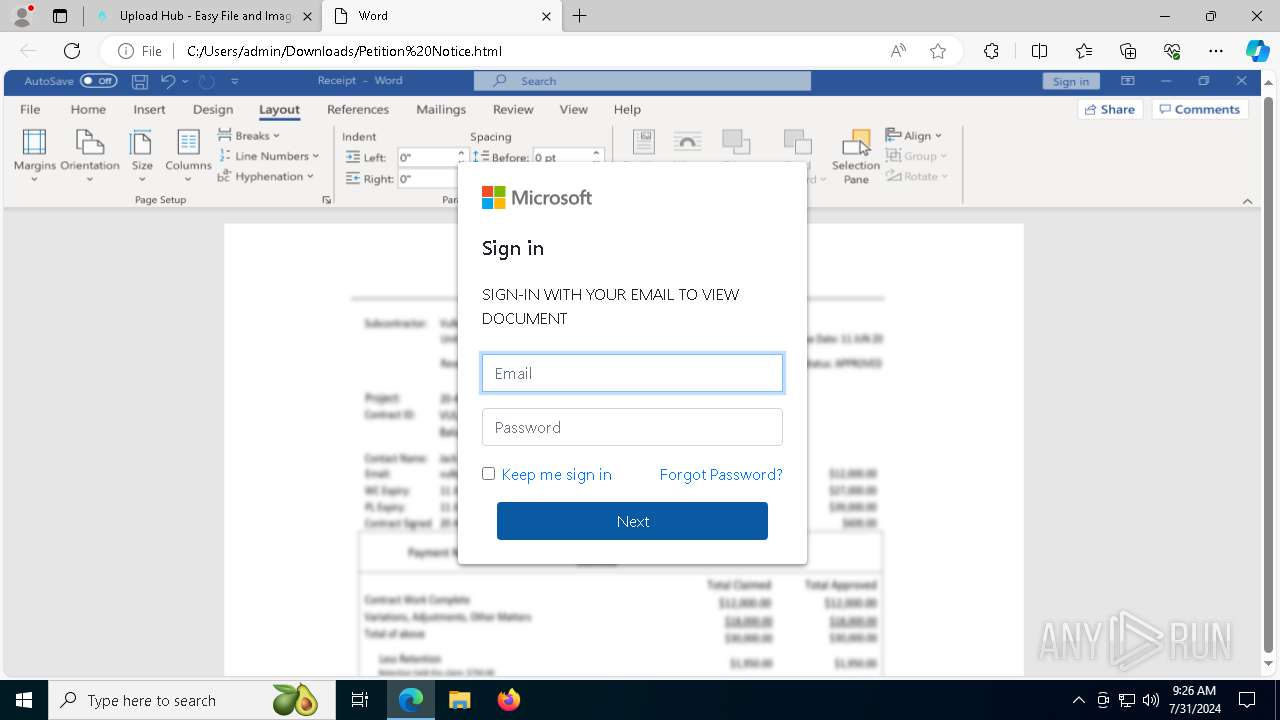
Task: Check the Keep me sign in checkbox
Action: [x=488, y=474]
